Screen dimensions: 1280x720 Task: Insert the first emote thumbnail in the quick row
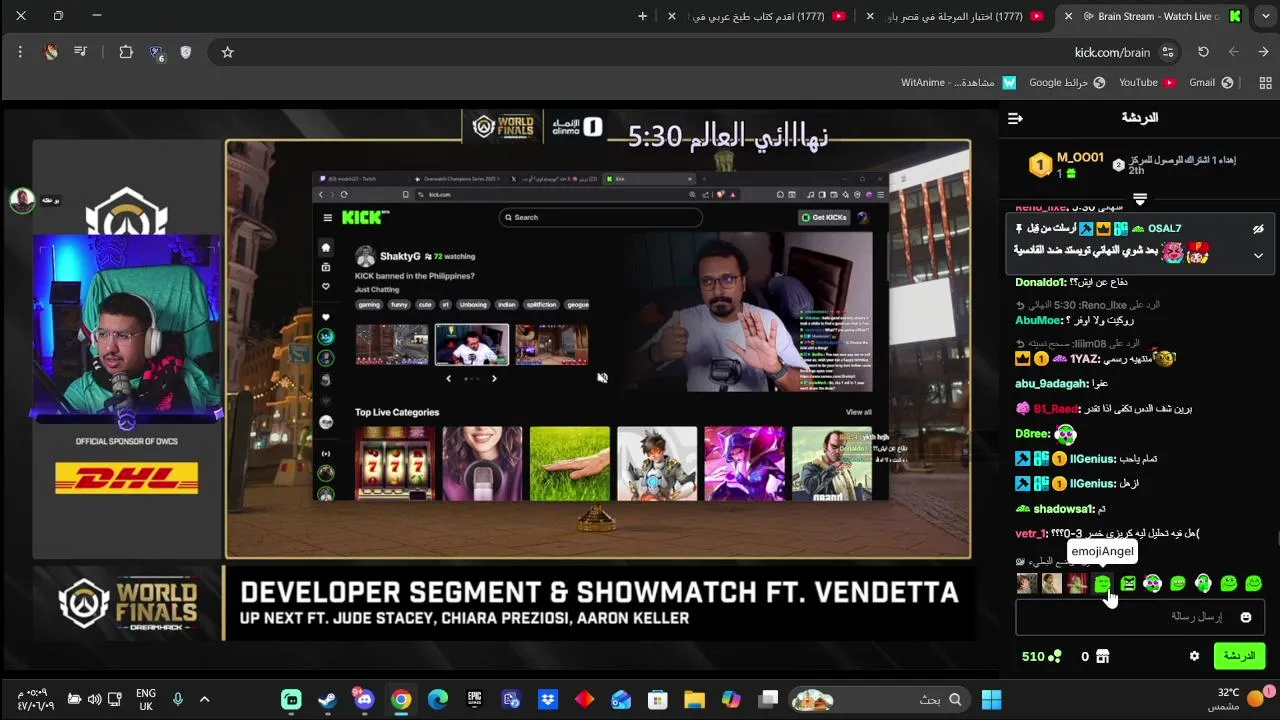(1026, 583)
